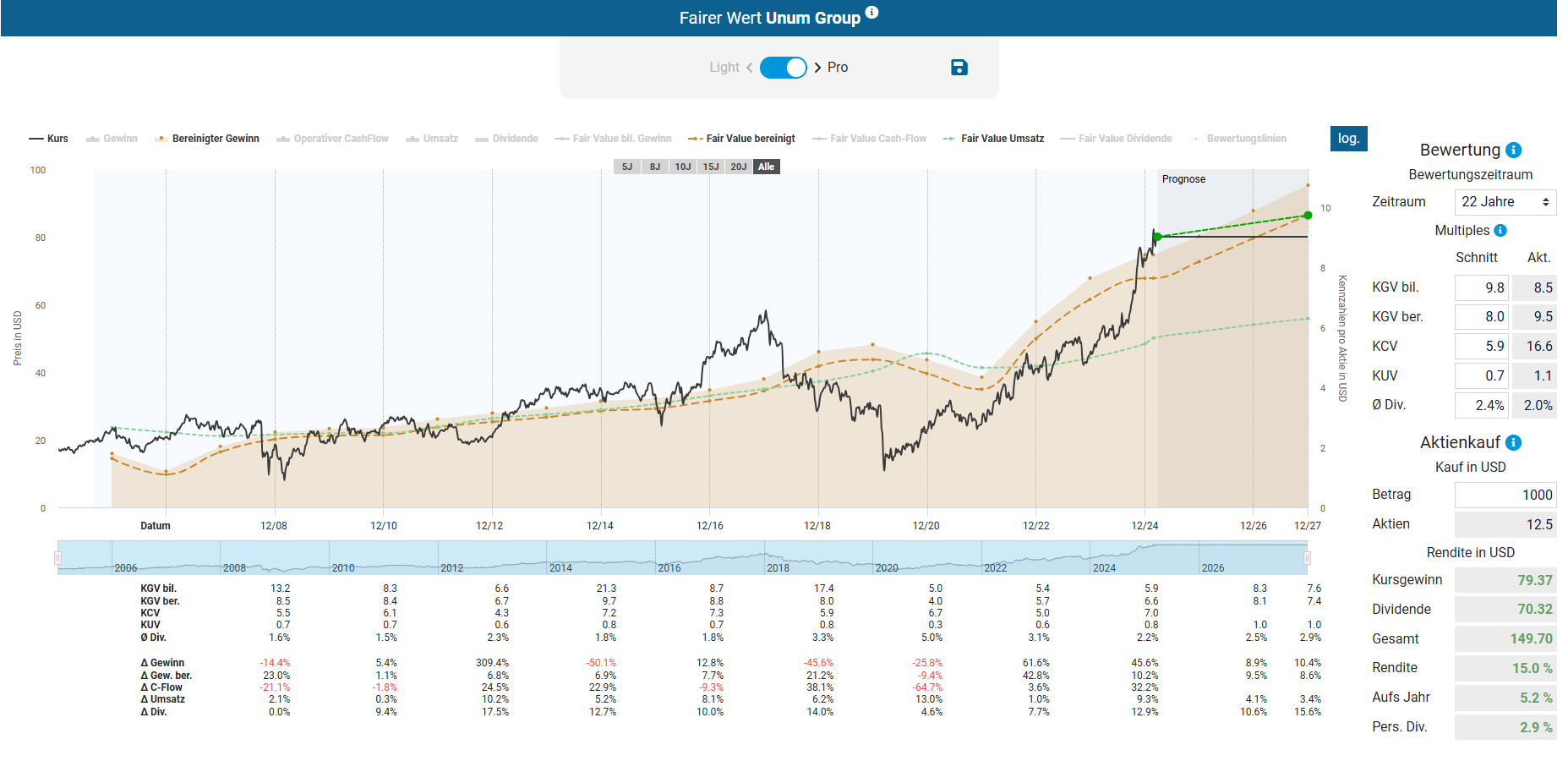Viewport: 1568px width, 761px height.
Task: Click the save disk icon
Action: tap(959, 68)
